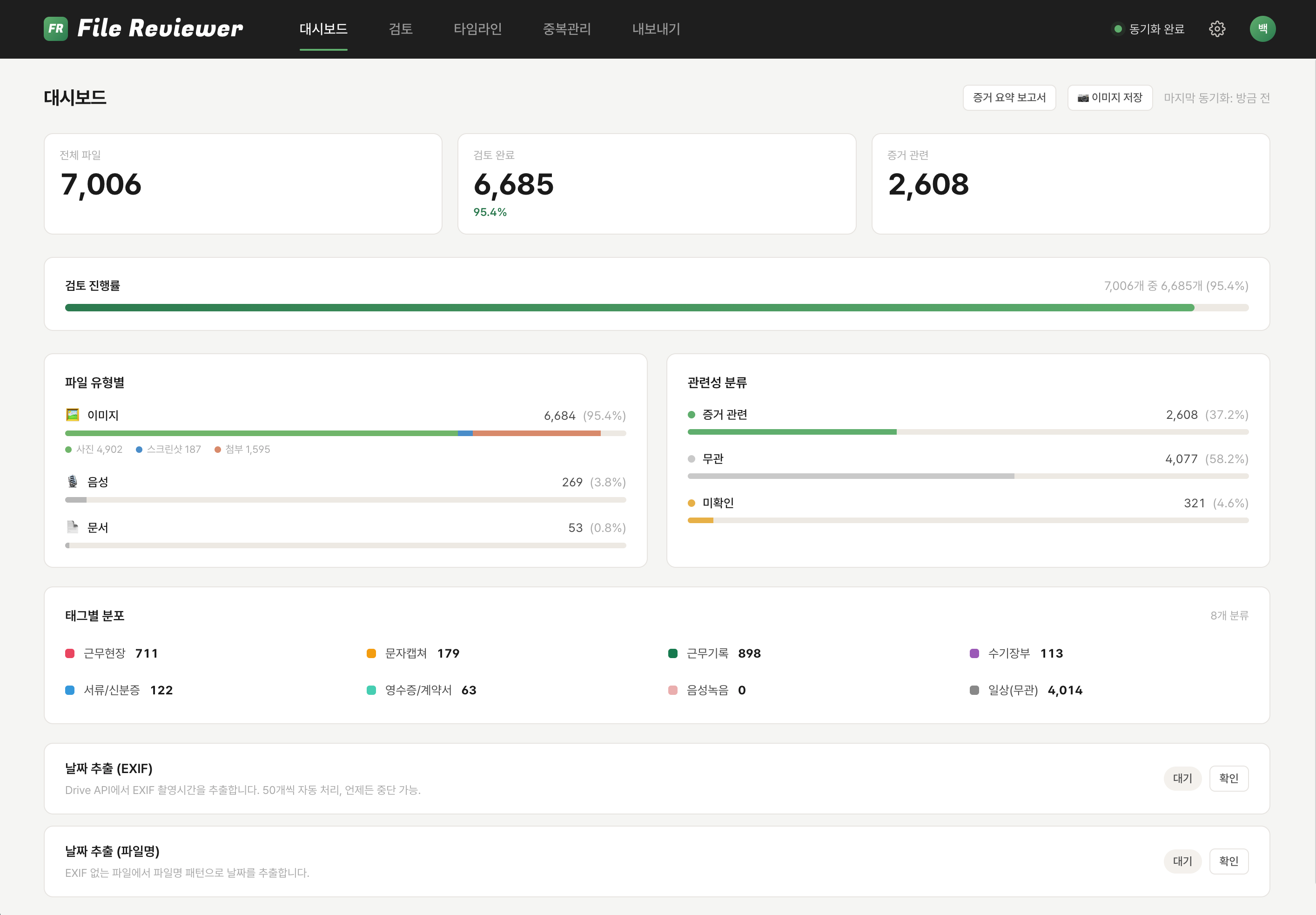Switch to the 검토 tab
1316x915 pixels.
pyautogui.click(x=400, y=29)
